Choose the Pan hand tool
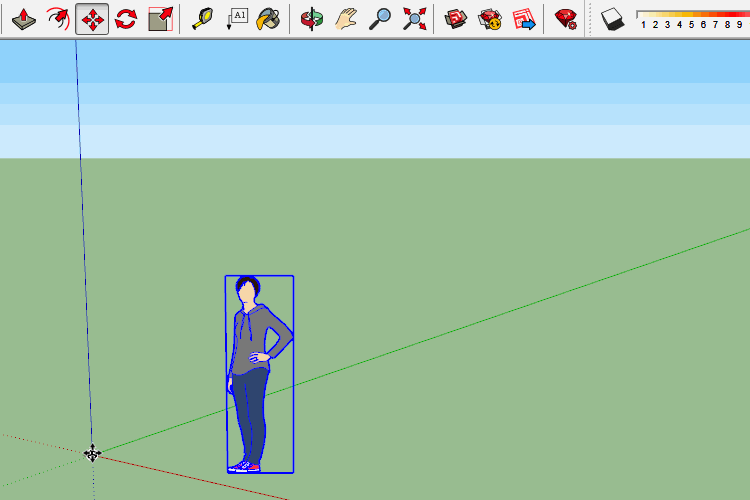The width and height of the screenshot is (750, 500). pyautogui.click(x=346, y=18)
